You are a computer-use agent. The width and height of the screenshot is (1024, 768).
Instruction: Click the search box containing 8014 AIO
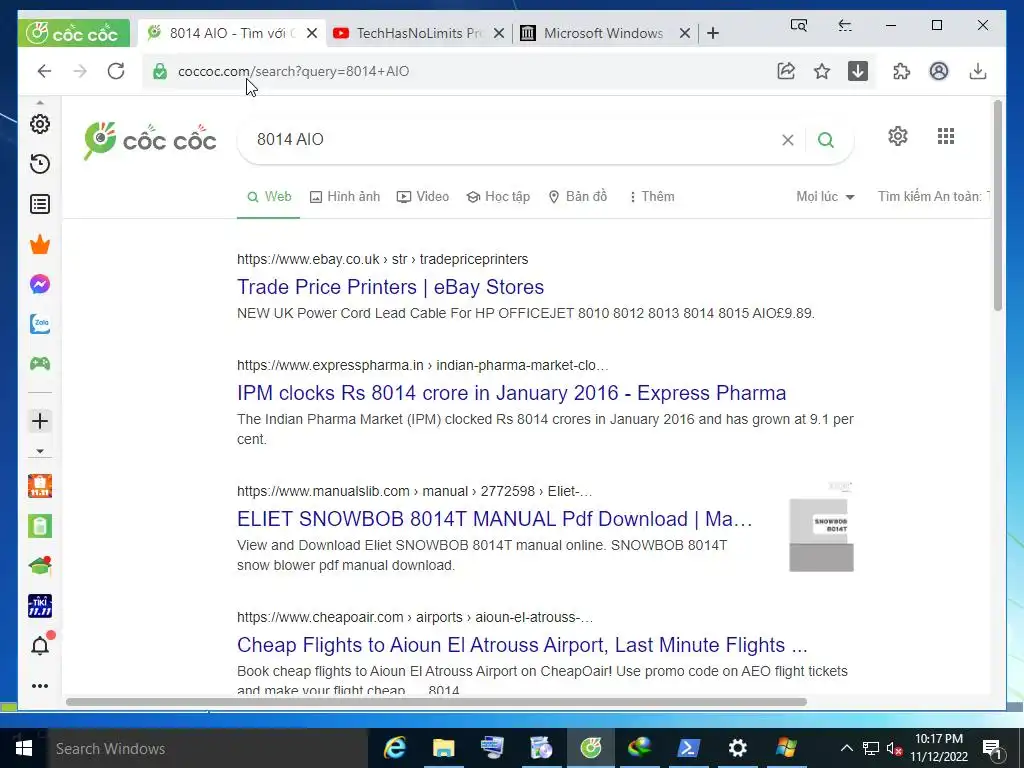[509, 140]
